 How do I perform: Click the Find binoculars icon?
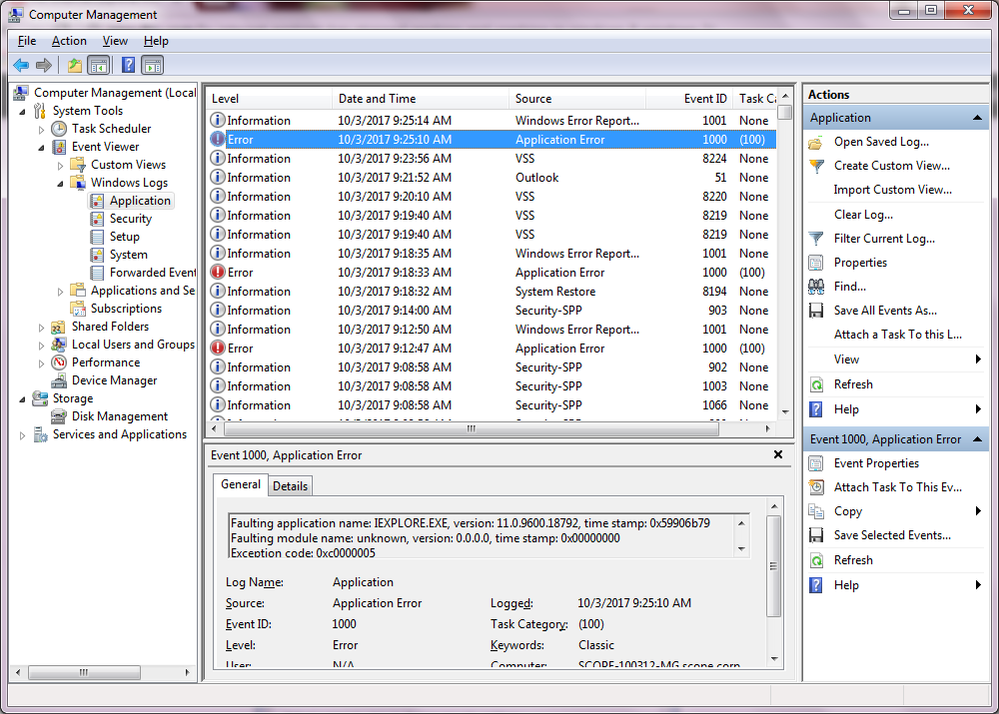[816, 287]
